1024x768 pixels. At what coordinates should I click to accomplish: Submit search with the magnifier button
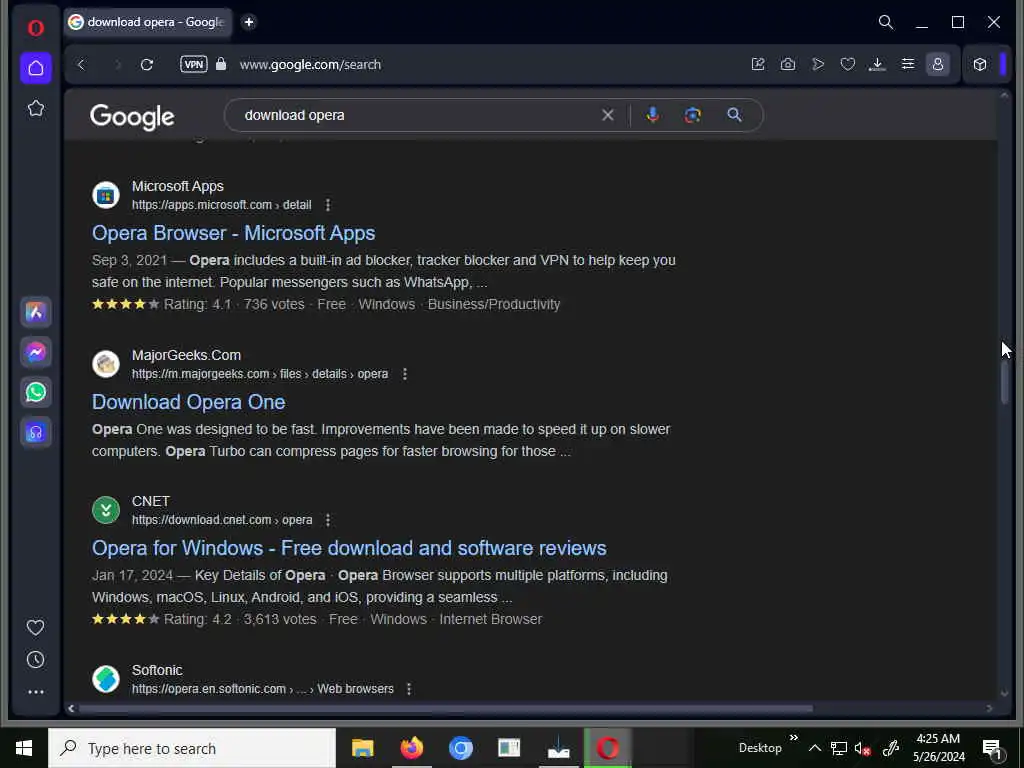pyautogui.click(x=735, y=115)
